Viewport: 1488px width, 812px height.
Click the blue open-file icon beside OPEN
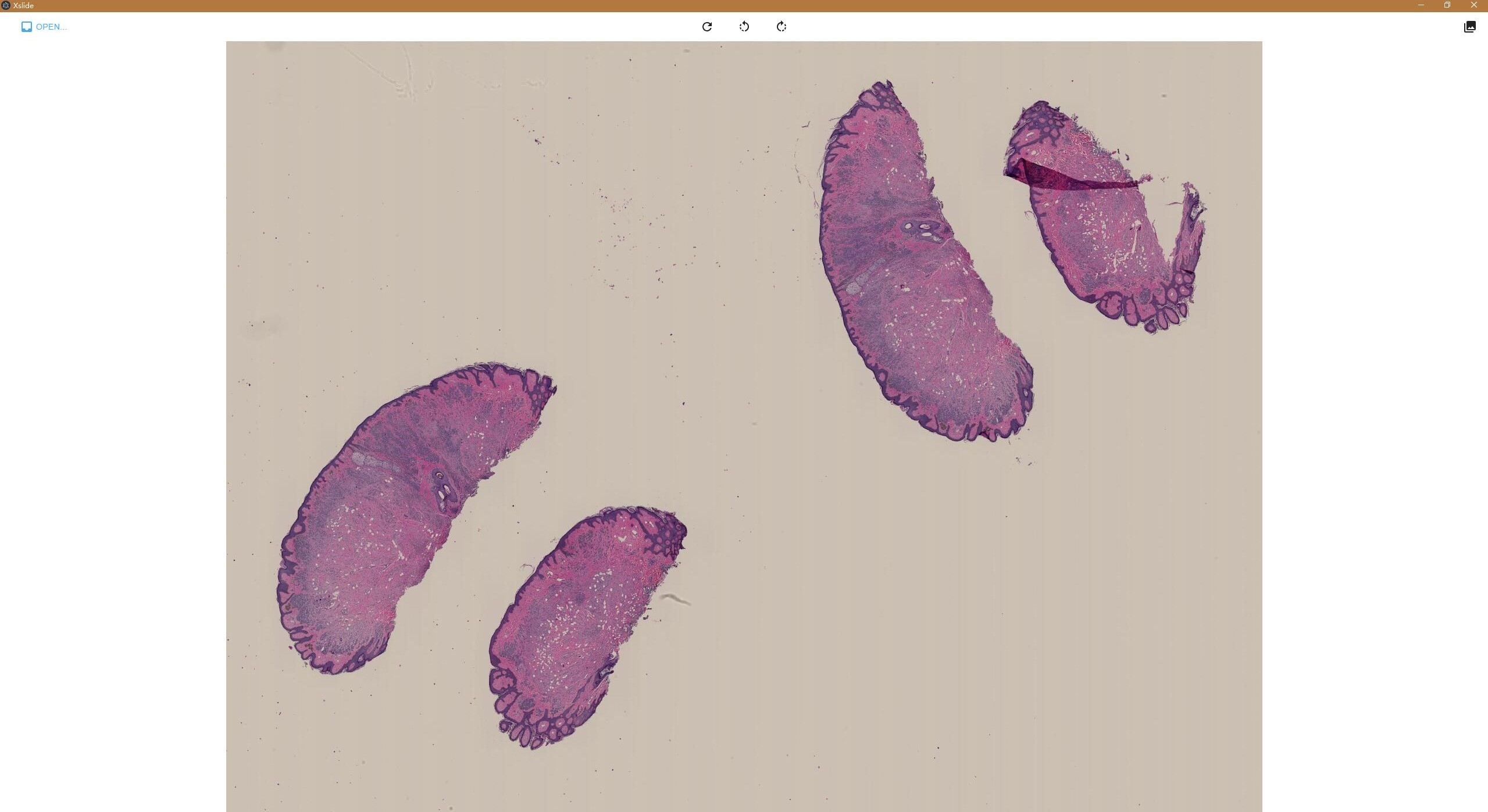tap(27, 27)
